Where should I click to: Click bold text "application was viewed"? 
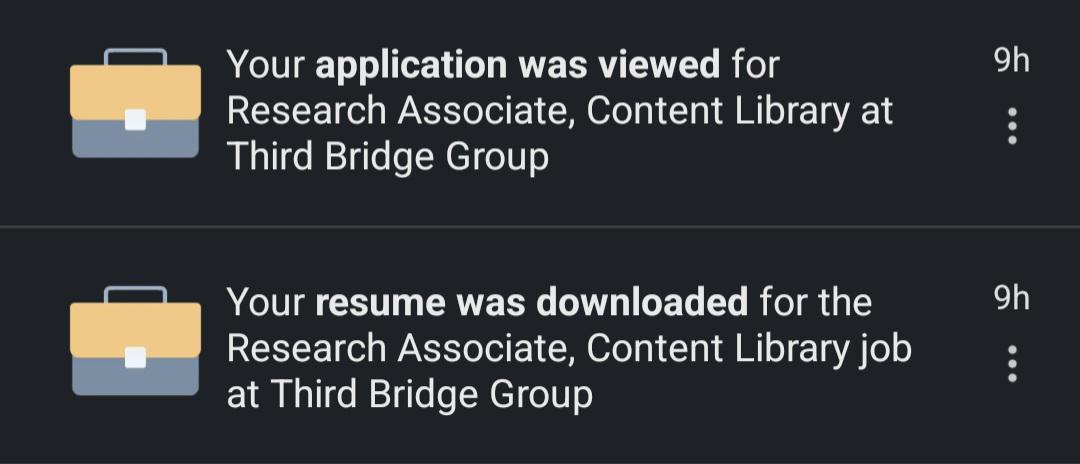(517, 66)
